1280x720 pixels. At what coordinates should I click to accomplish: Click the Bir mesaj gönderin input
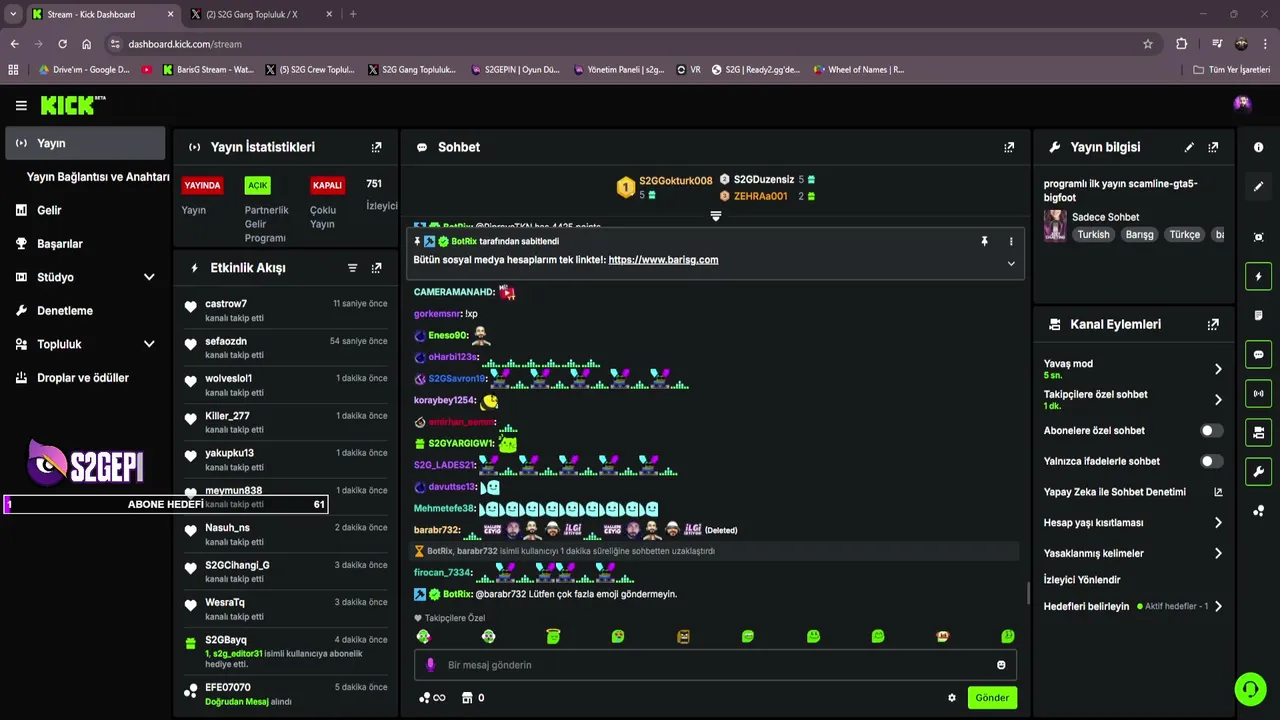(715, 665)
